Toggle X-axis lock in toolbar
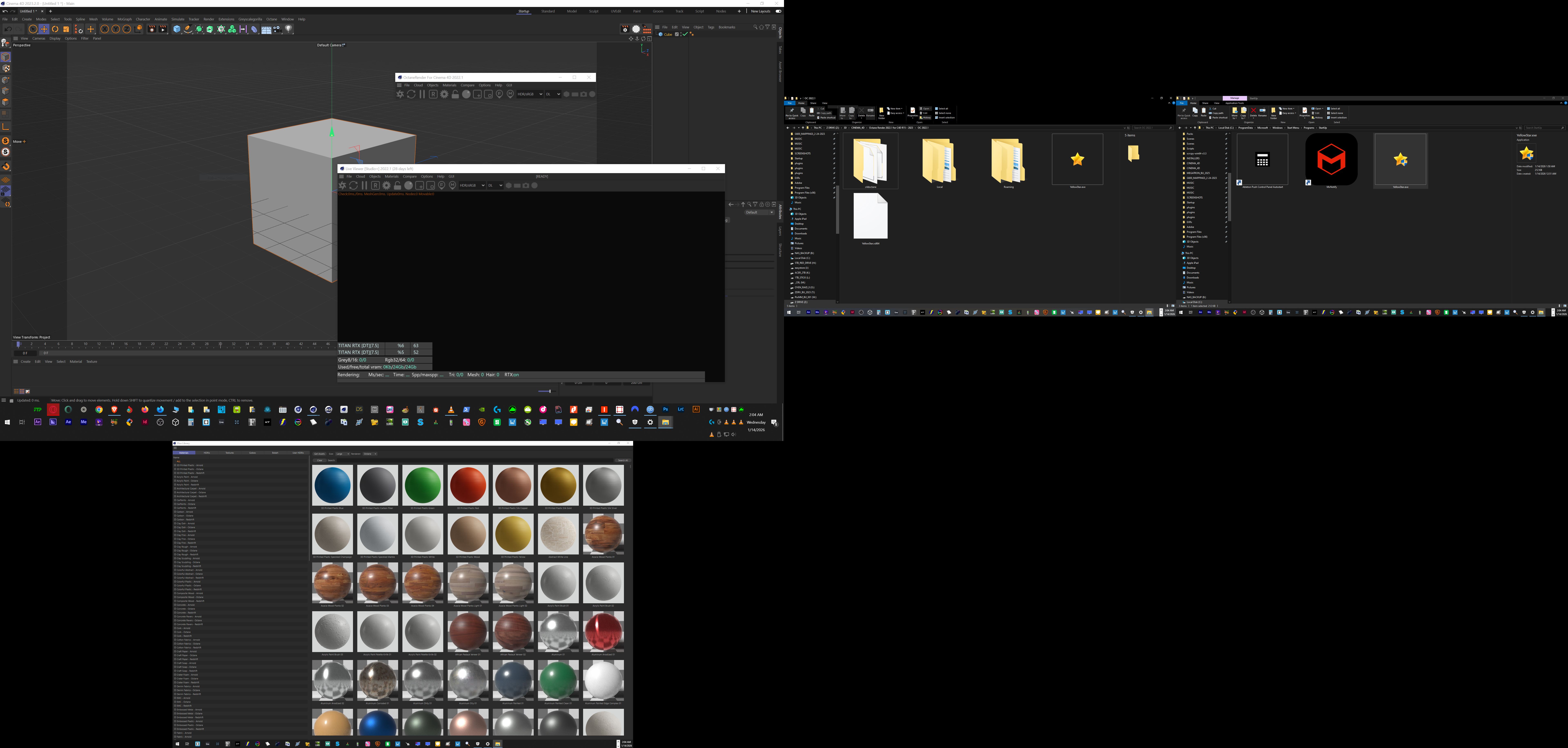1568x748 pixels. 105,29
